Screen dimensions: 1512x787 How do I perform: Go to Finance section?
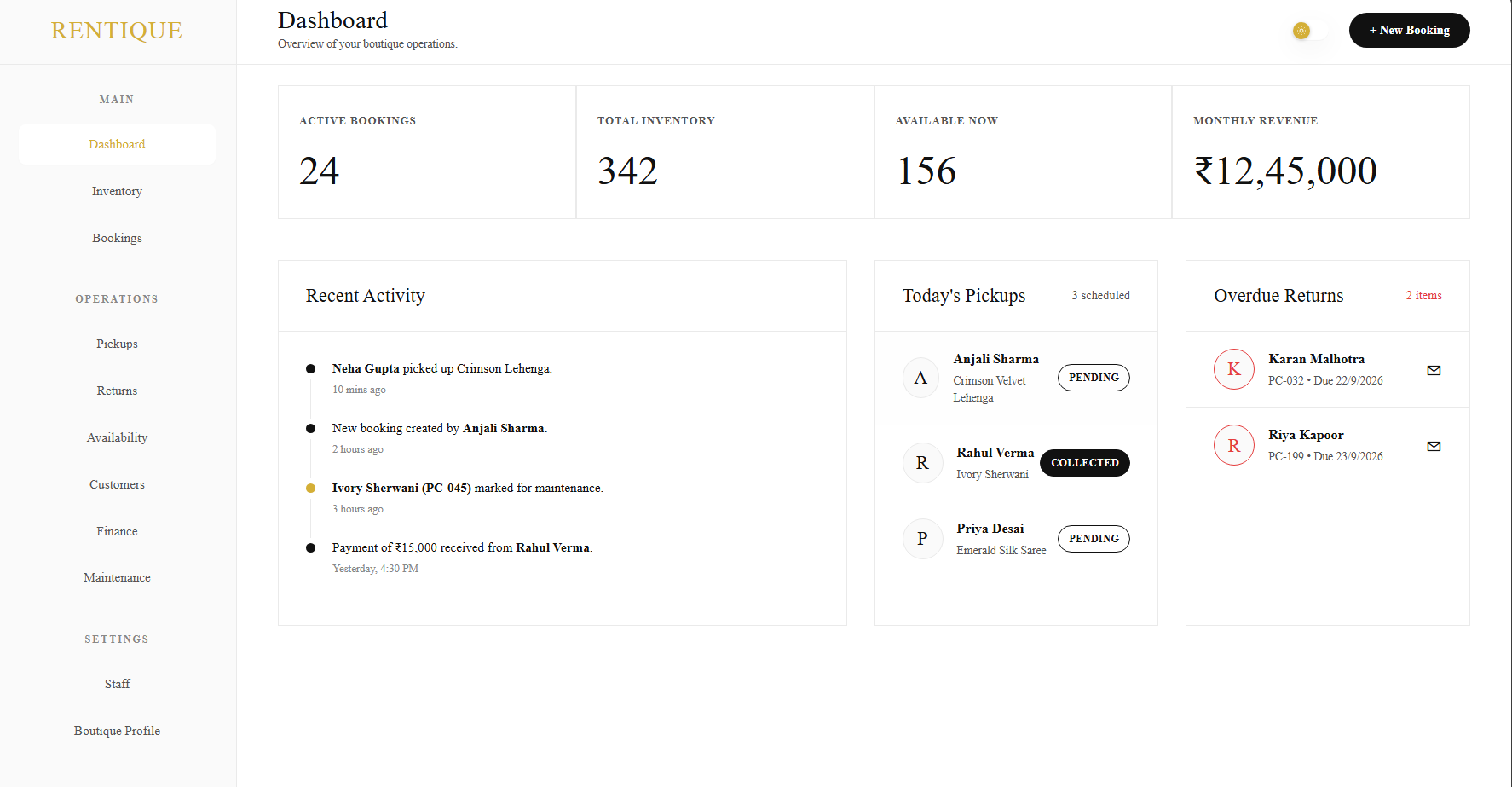(117, 531)
